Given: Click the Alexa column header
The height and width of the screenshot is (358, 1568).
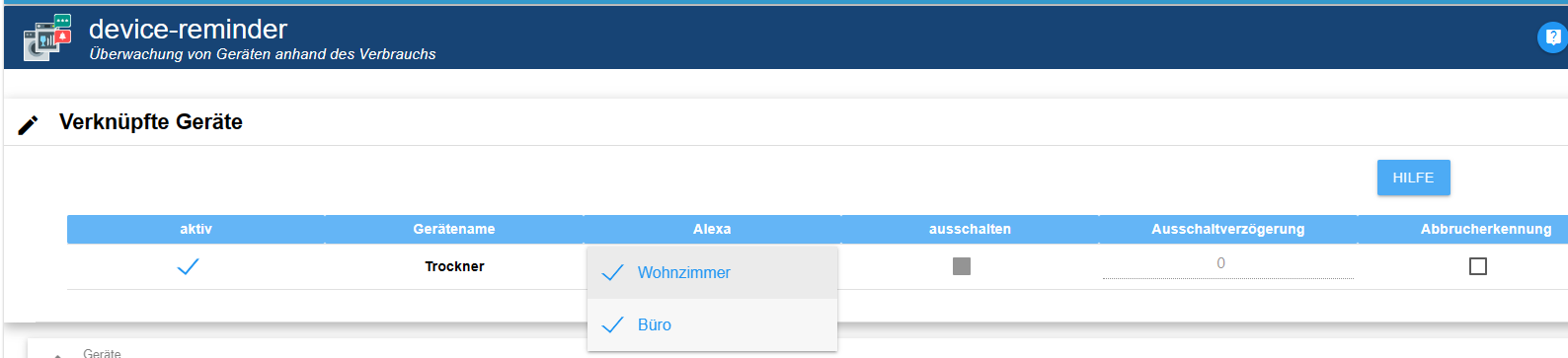Looking at the screenshot, I should pyautogui.click(x=712, y=229).
